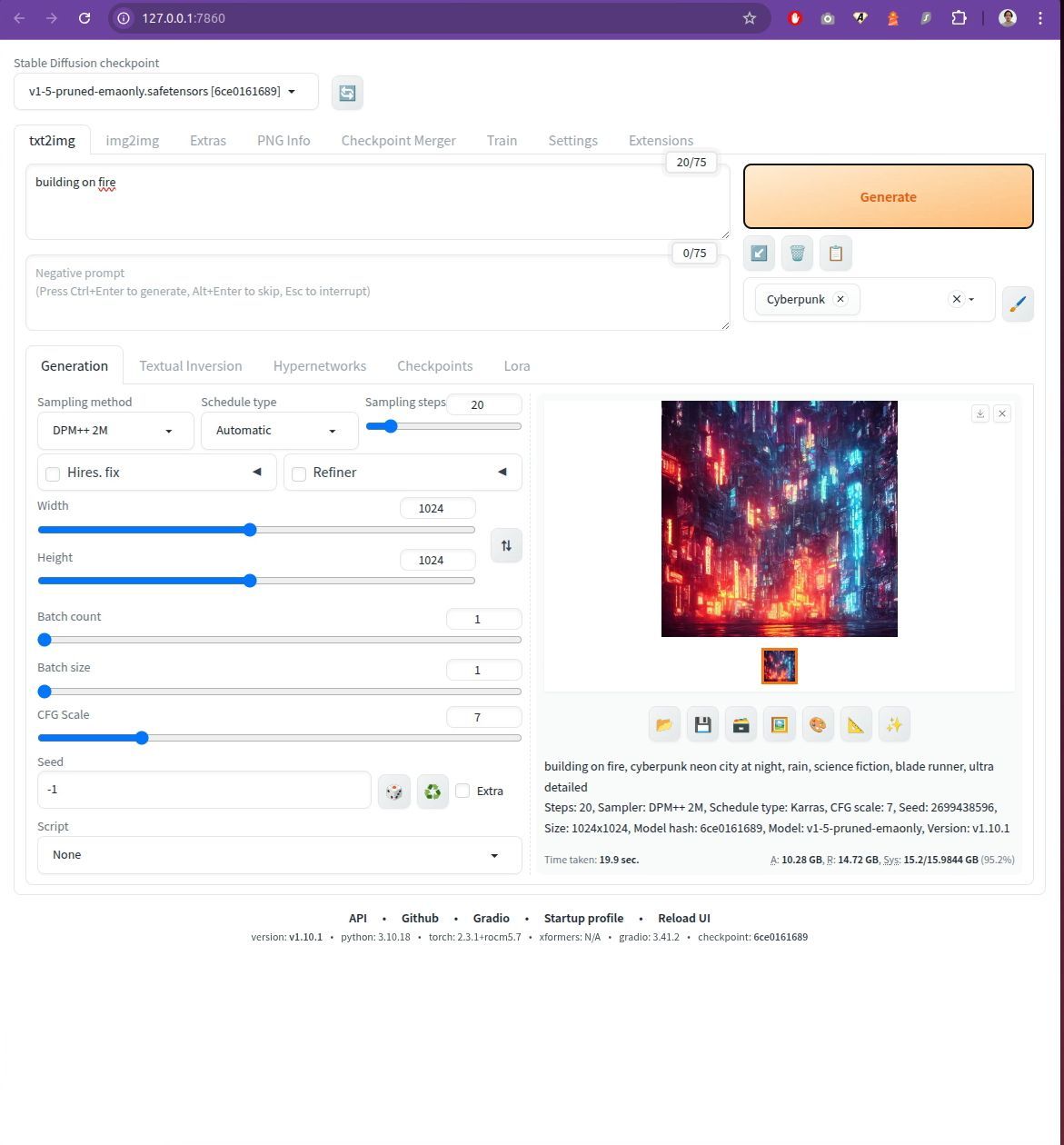Refresh the Stable Diffusion checkpoint list
The image size is (1064, 1145).
coord(347,93)
